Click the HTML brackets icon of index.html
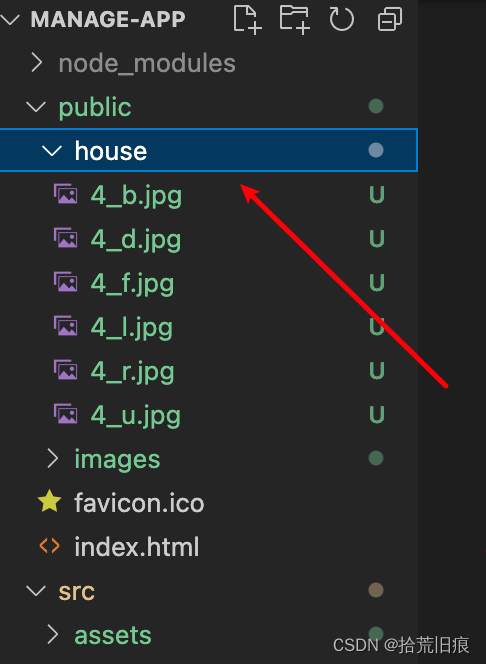Viewport: 486px width, 664px height. pos(50,546)
